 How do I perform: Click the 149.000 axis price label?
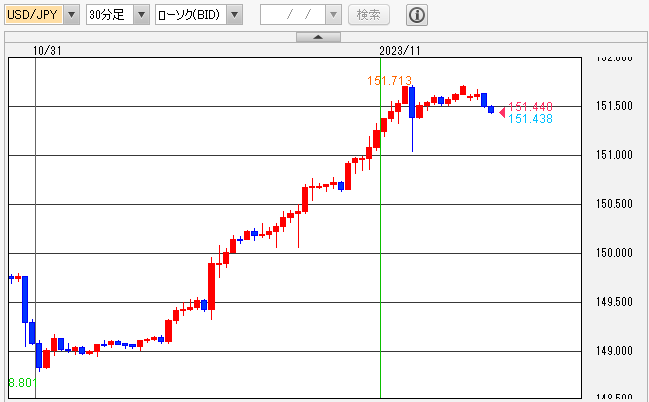pos(614,351)
